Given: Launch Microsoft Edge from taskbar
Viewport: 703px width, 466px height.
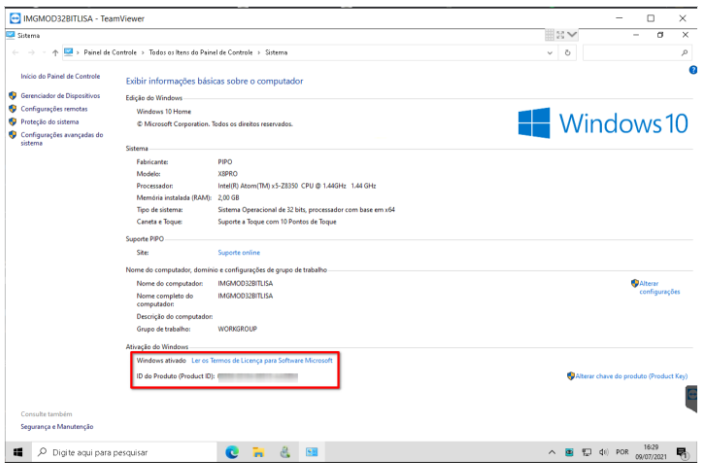Looking at the screenshot, I should pos(232,452).
